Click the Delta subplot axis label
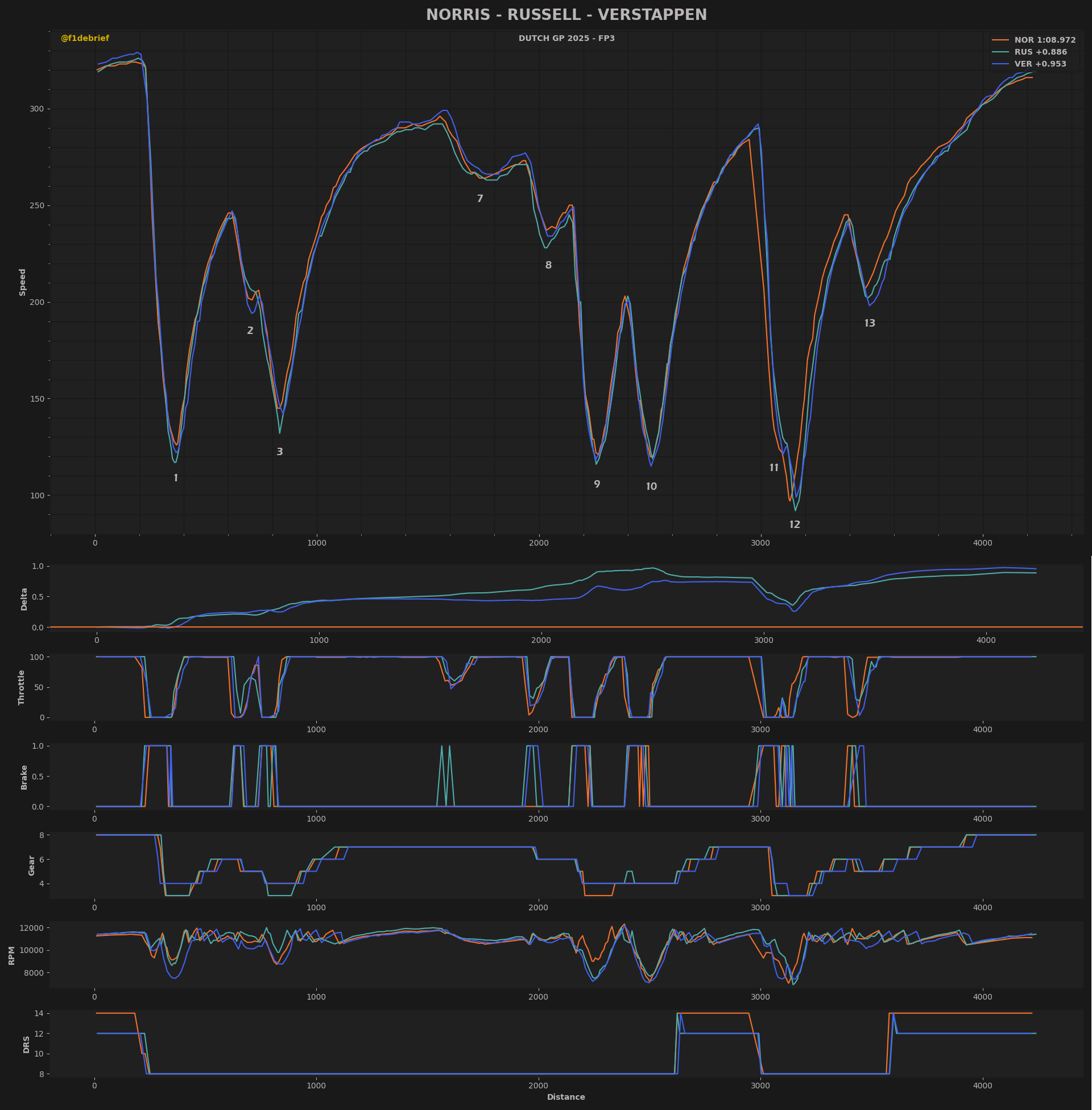The width and height of the screenshot is (1092, 1110). 24,599
